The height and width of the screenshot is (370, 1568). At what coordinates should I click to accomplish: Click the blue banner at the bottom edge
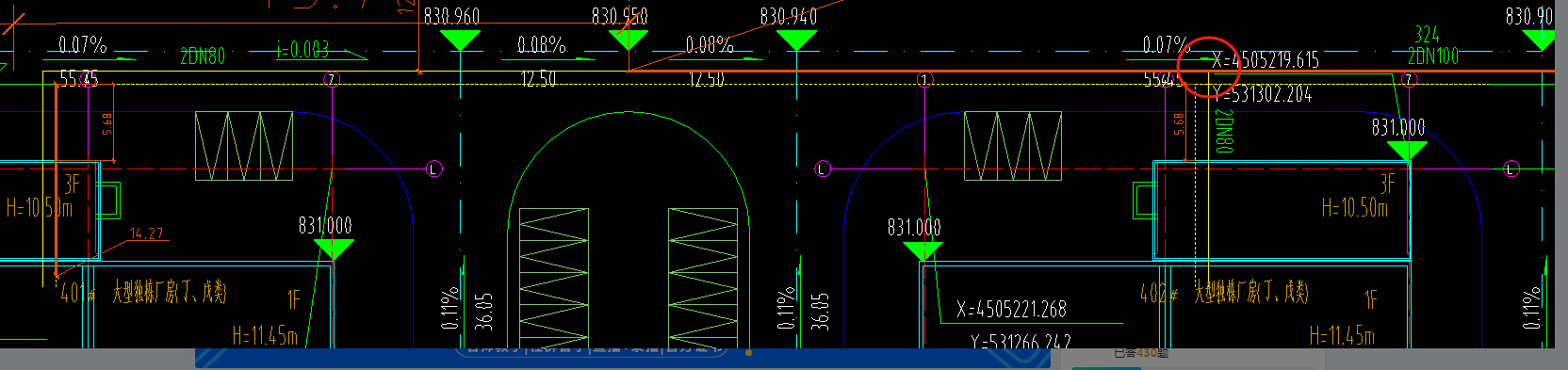pyautogui.click(x=623, y=358)
